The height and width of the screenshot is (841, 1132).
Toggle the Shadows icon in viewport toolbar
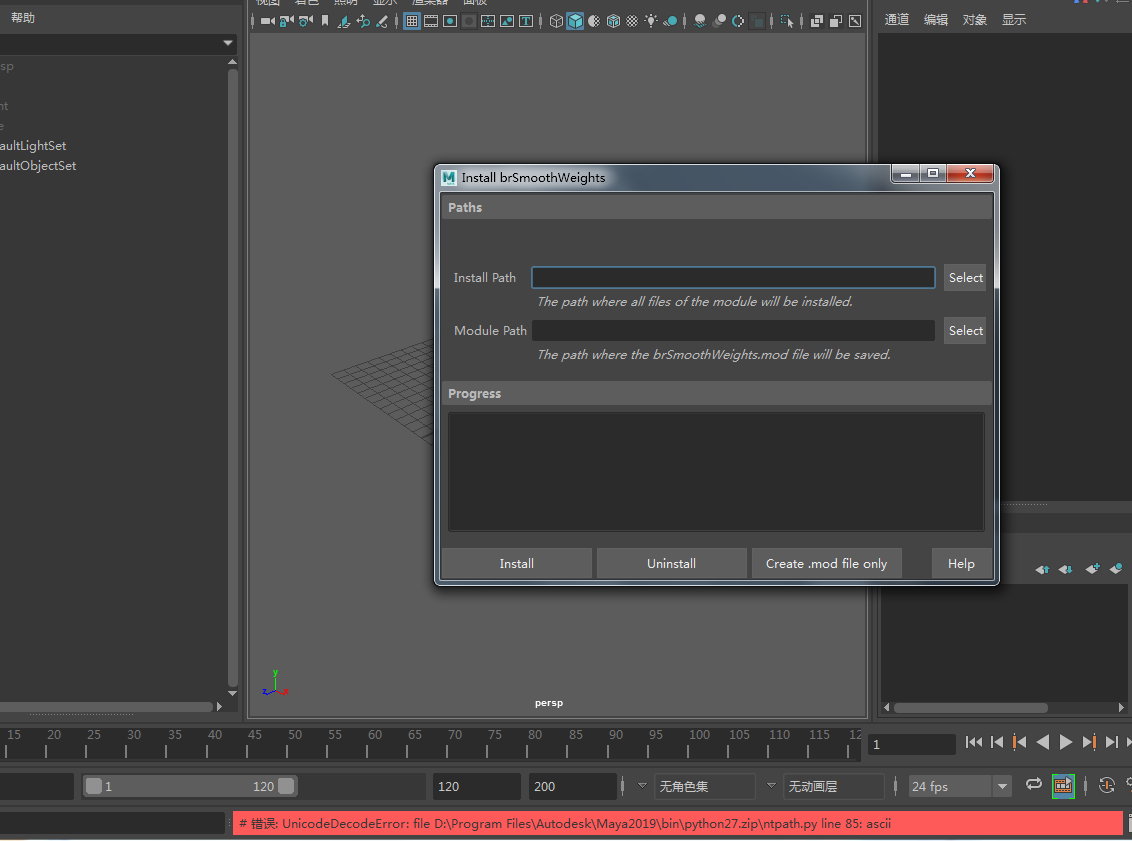click(x=671, y=21)
